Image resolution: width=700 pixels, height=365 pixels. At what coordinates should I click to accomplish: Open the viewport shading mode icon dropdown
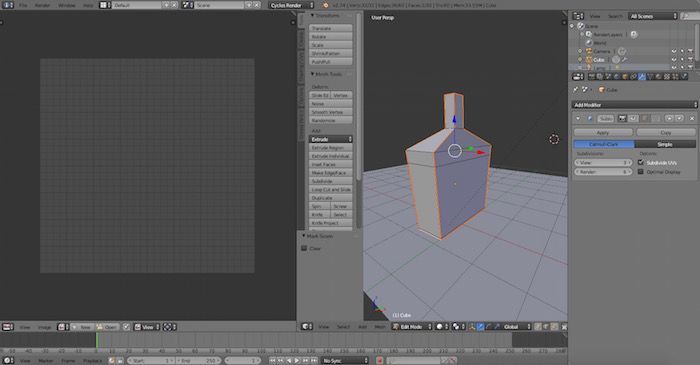pyautogui.click(x=442, y=327)
